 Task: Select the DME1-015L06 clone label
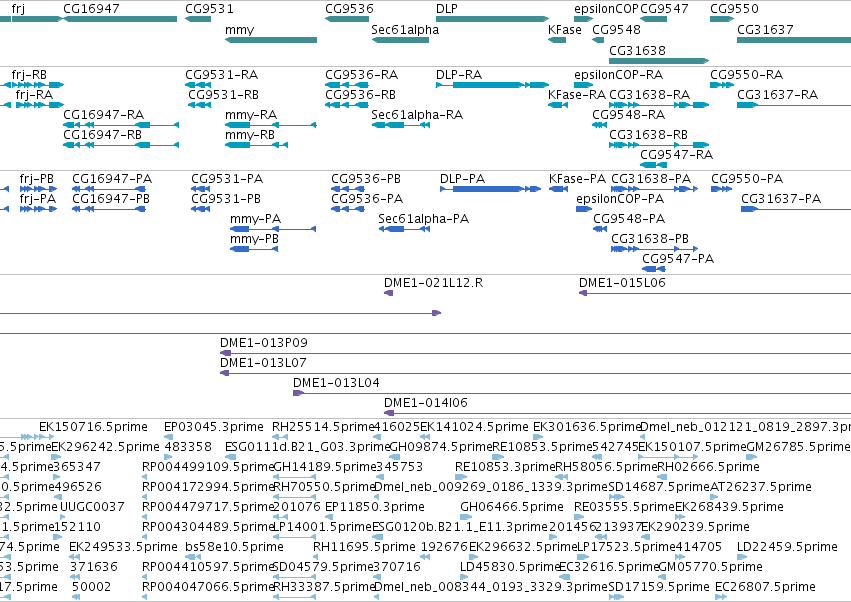[x=622, y=282]
